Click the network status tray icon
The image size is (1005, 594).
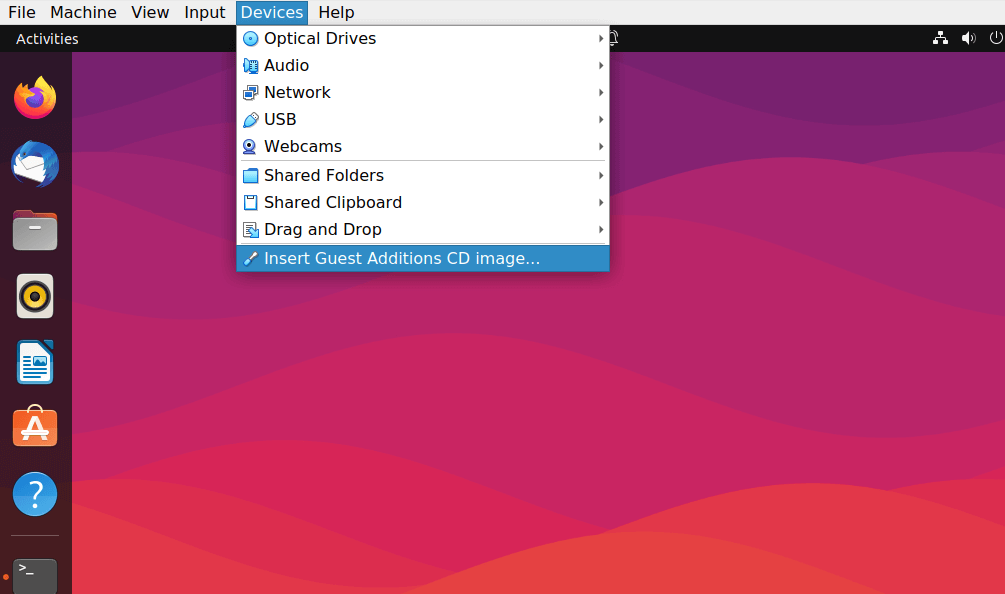[x=940, y=39]
